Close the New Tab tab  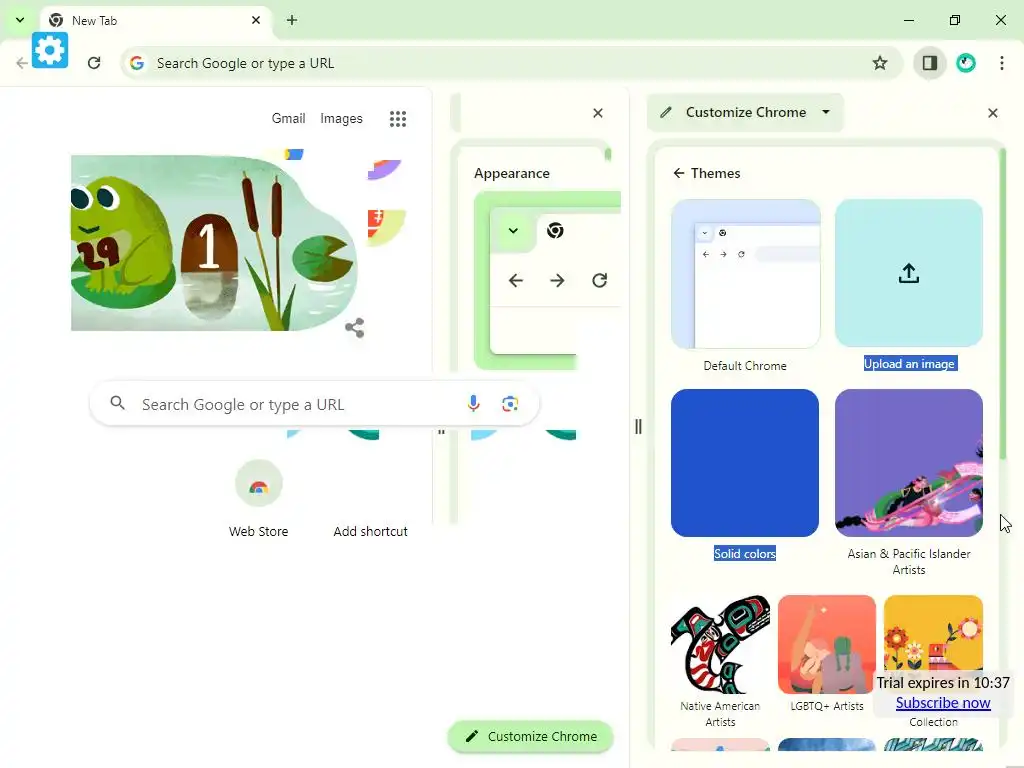(256, 20)
